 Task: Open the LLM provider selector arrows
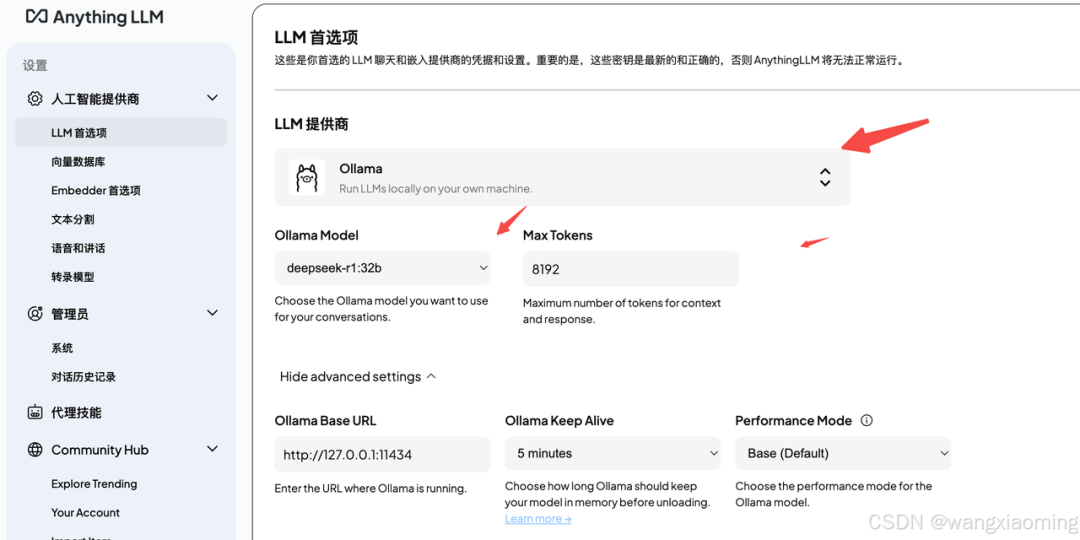[x=825, y=177]
